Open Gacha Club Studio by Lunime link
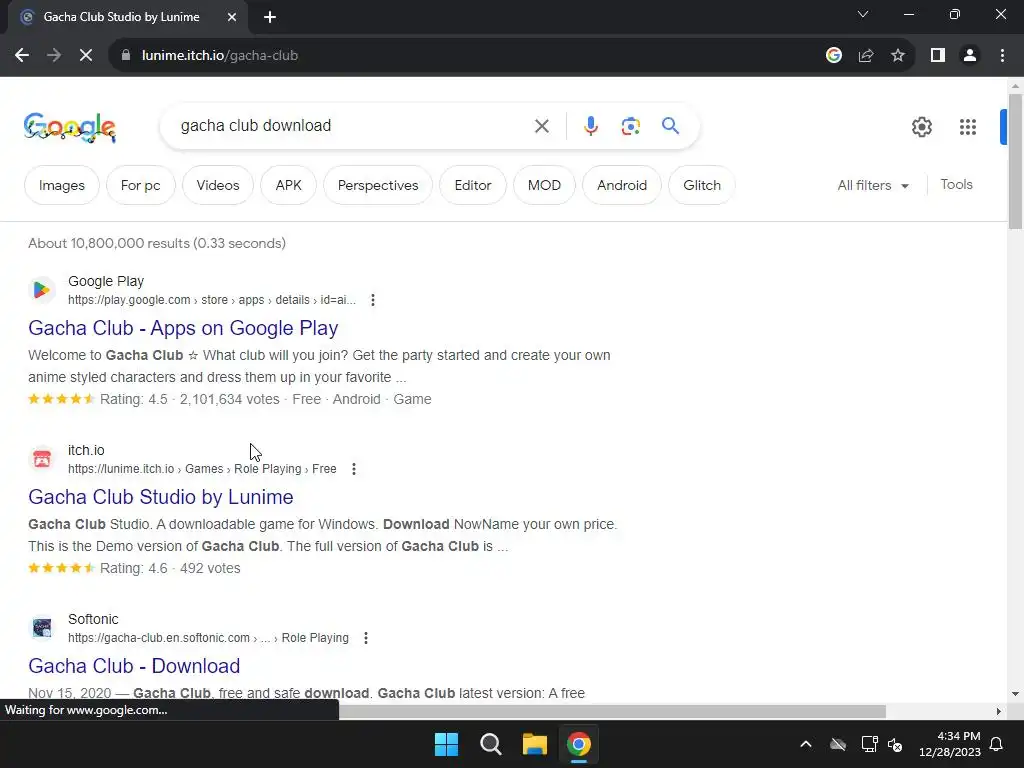Screen dimensions: 1024x768 click(x=161, y=497)
